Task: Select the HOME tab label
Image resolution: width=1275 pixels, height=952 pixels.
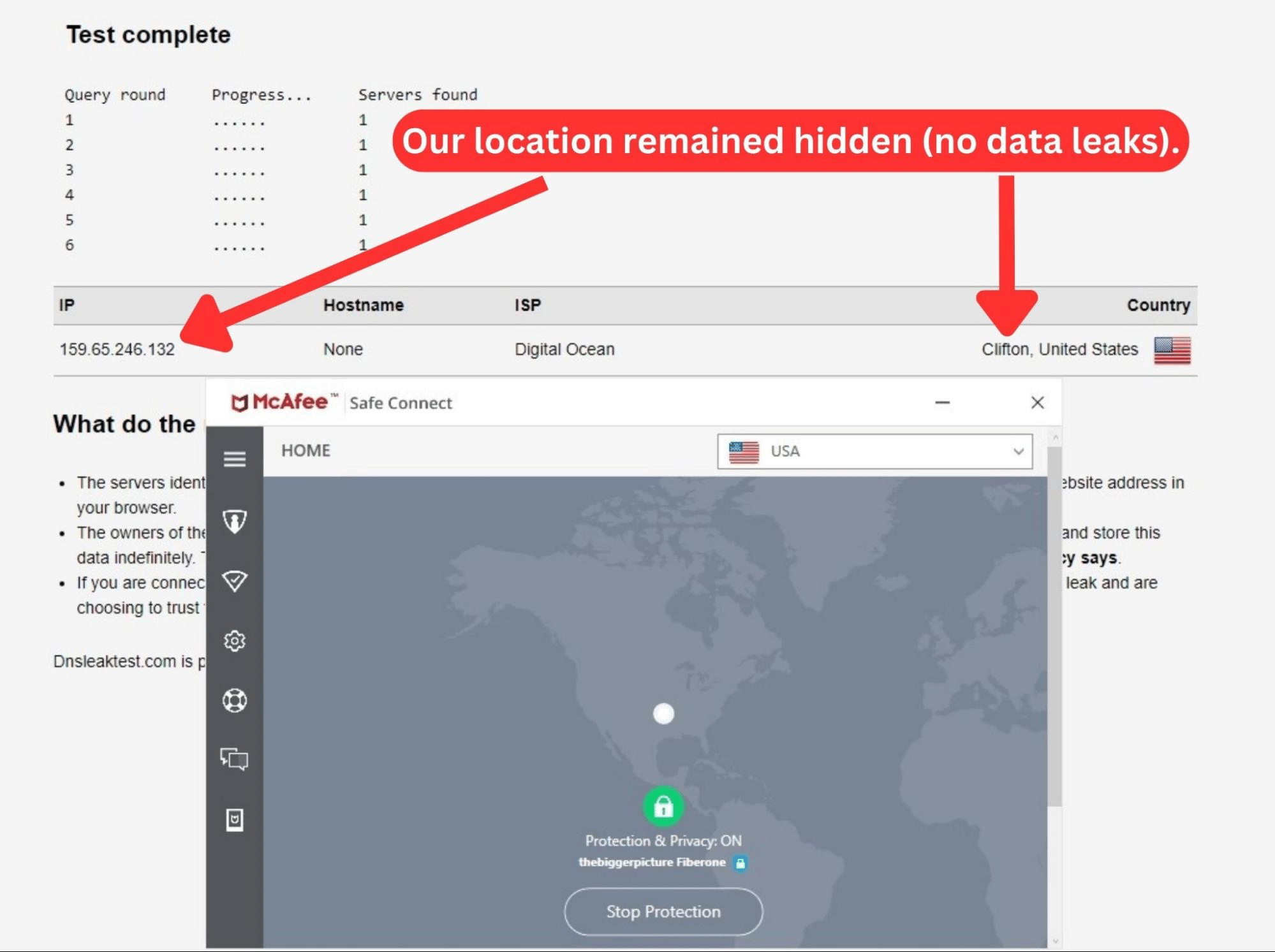Action: [x=306, y=451]
